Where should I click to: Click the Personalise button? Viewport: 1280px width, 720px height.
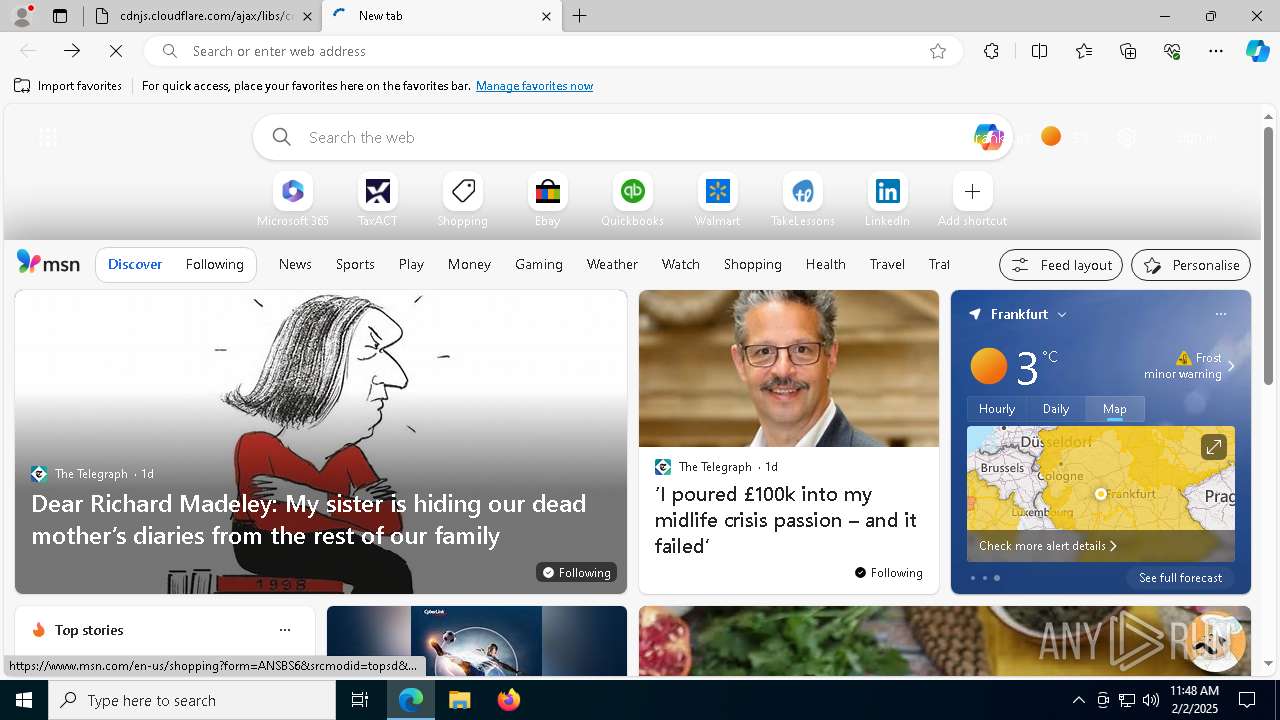click(x=1191, y=265)
